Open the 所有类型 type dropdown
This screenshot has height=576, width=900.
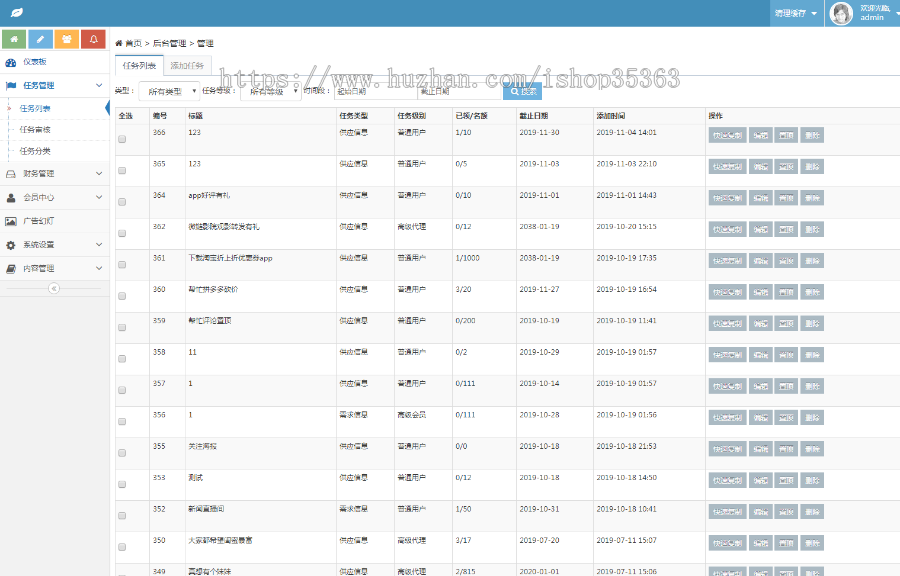click(167, 91)
